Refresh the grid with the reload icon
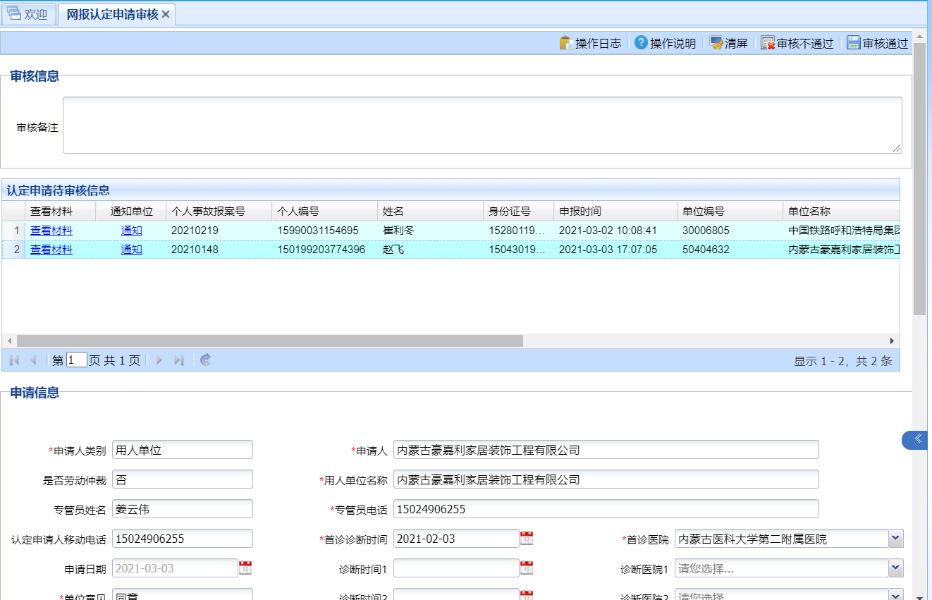 (x=206, y=360)
